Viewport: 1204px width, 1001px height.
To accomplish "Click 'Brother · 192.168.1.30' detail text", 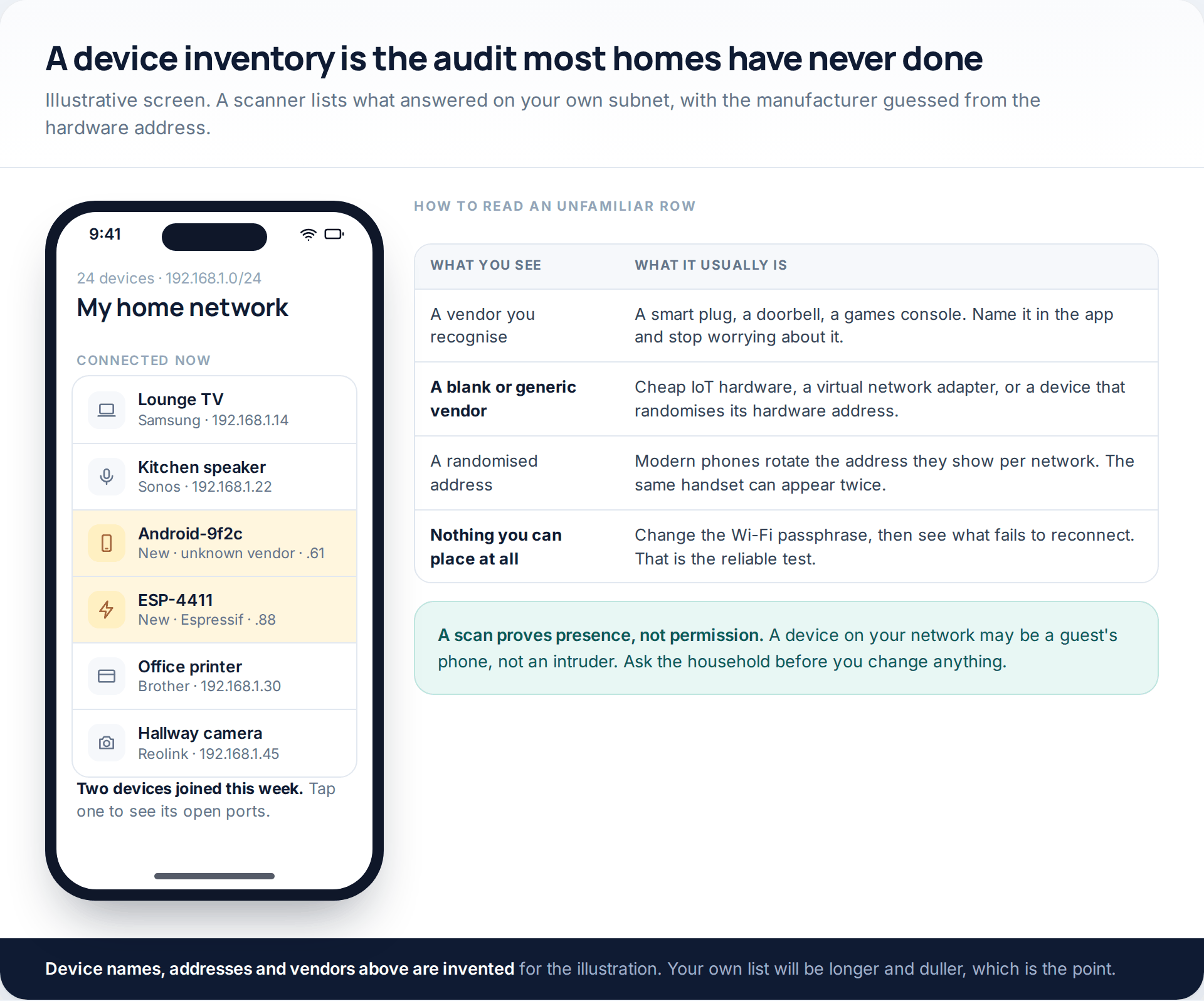I will click(x=209, y=686).
